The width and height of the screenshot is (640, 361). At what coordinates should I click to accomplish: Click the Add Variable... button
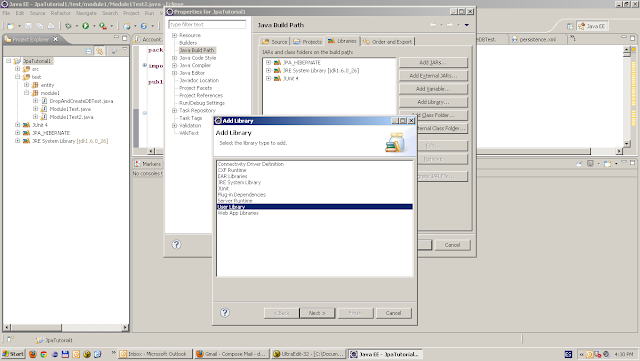(x=433, y=89)
